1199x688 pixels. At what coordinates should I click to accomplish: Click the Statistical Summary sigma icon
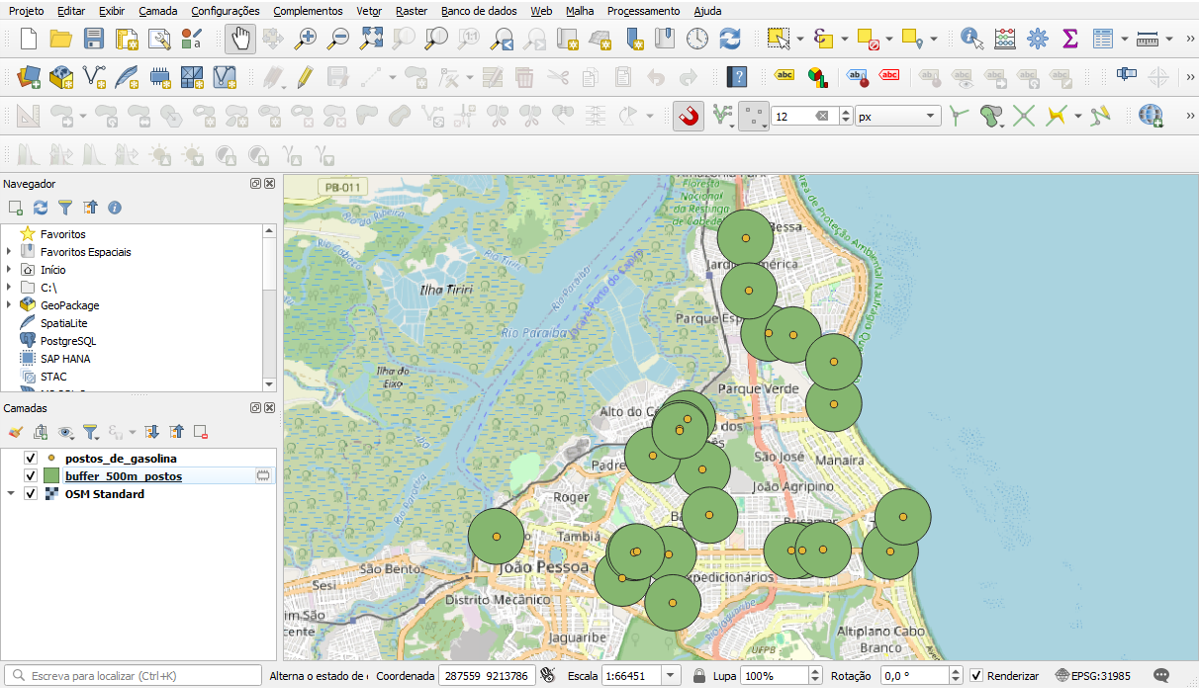pyautogui.click(x=1070, y=39)
